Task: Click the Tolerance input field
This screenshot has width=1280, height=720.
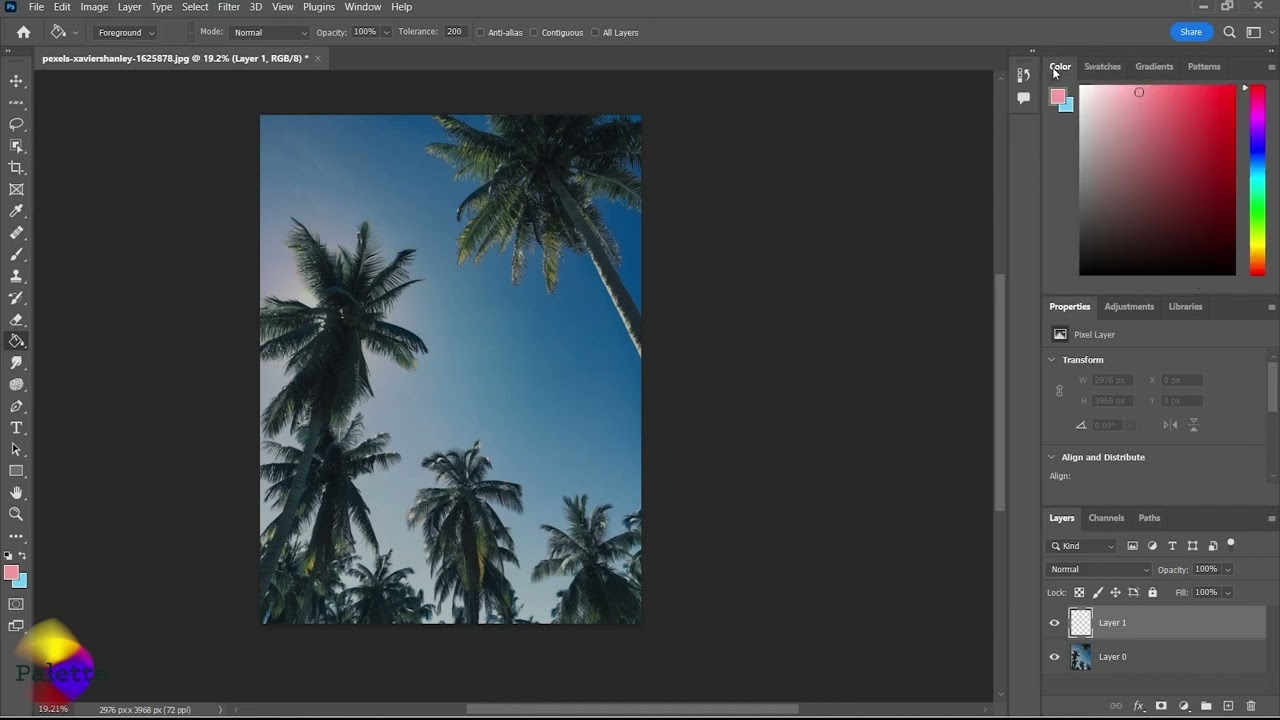Action: point(455,32)
